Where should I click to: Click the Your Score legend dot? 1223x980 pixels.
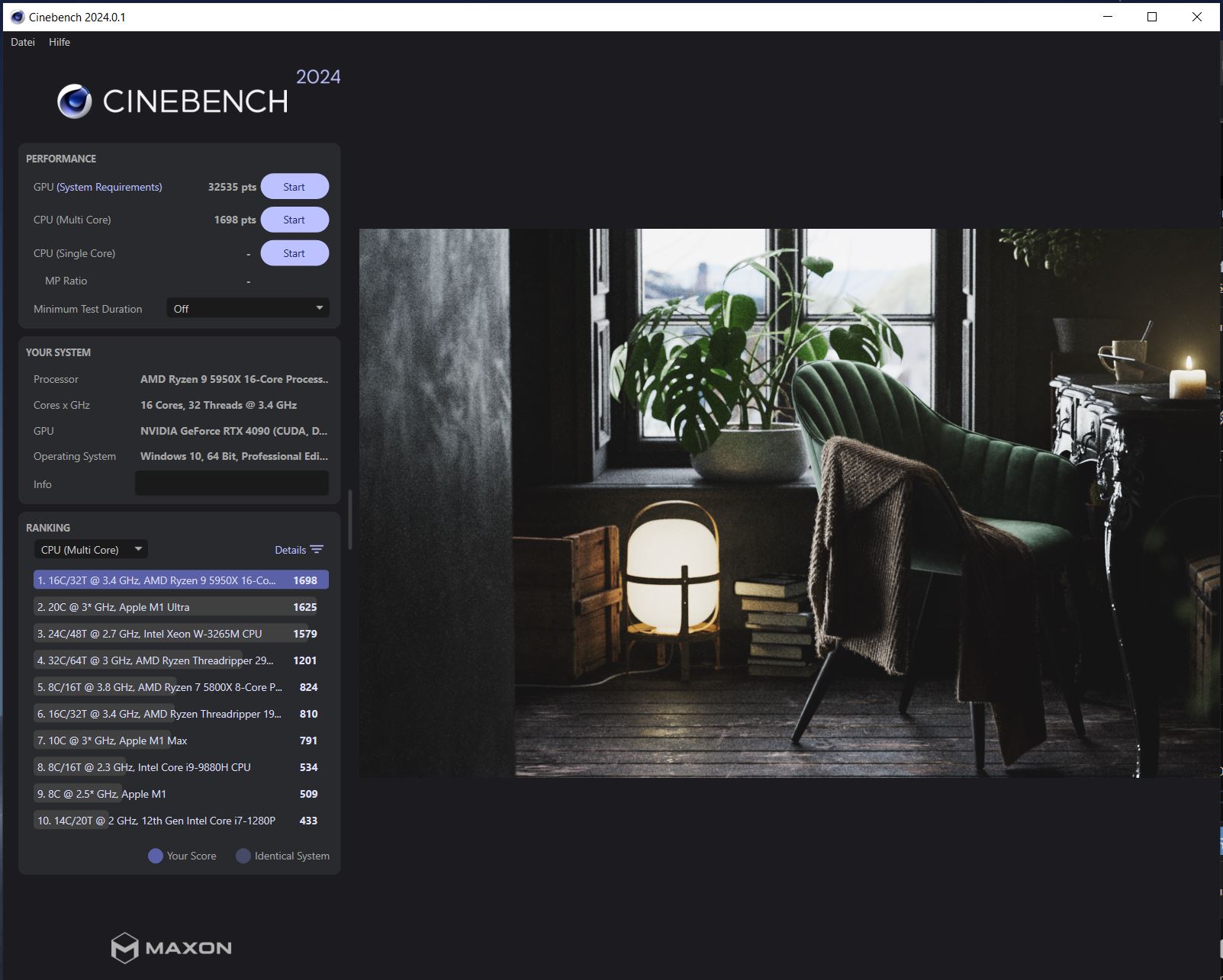[x=156, y=856]
